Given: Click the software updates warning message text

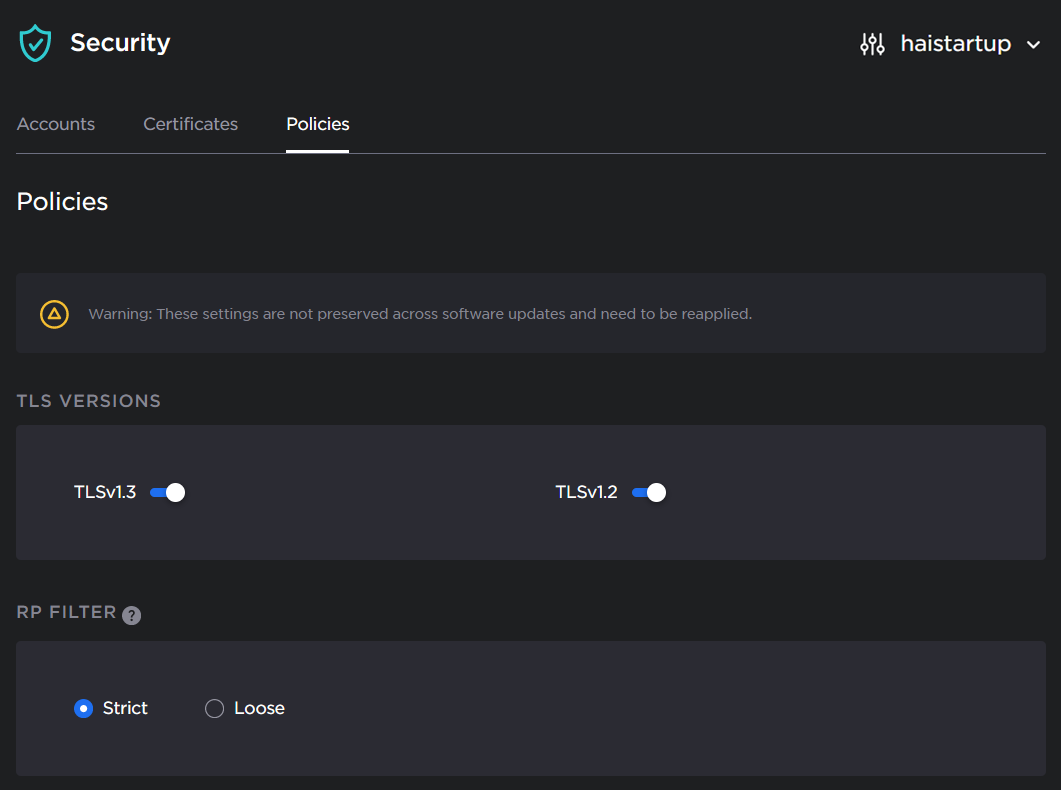Looking at the screenshot, I should (420, 314).
